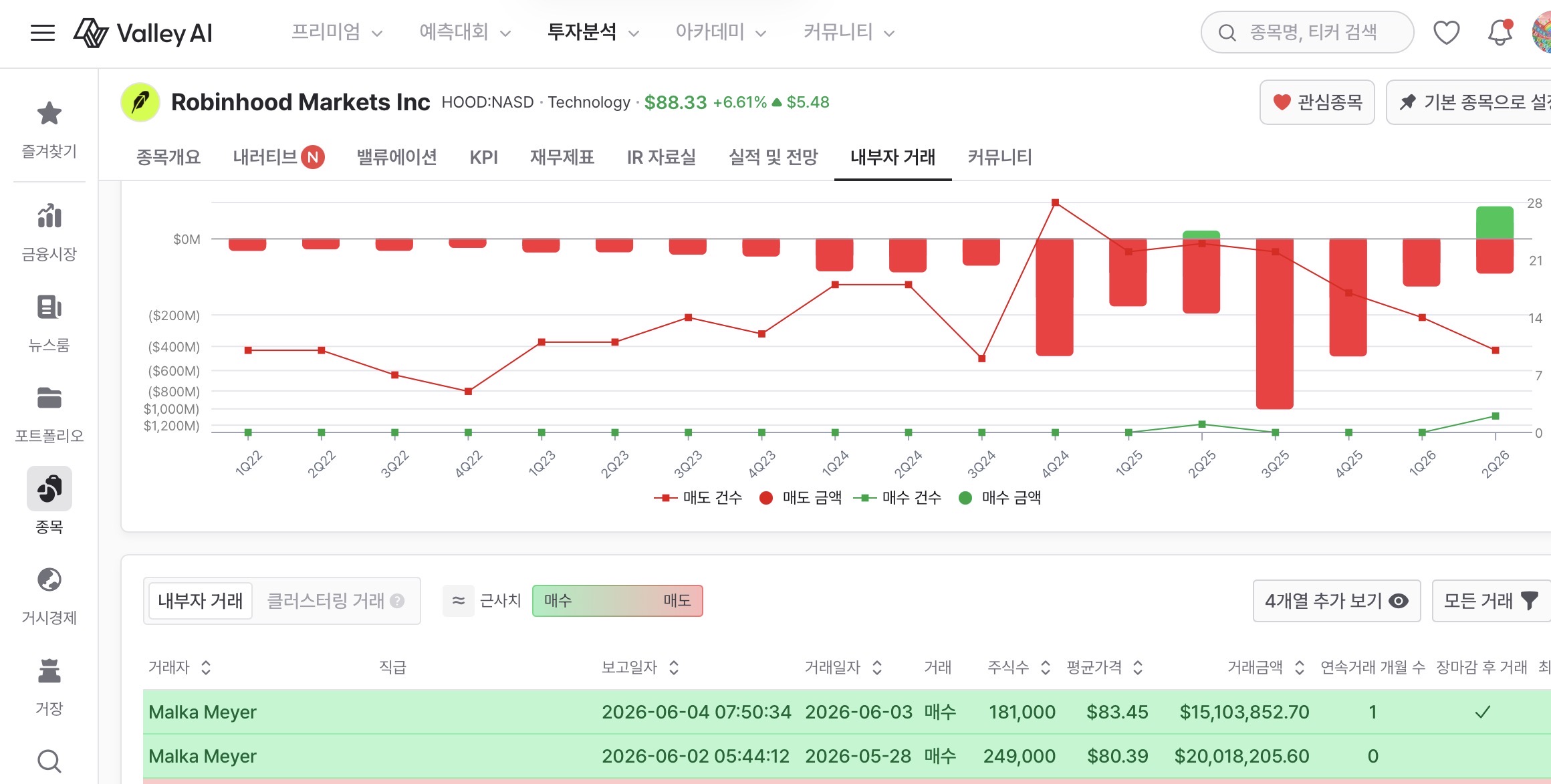Show 4 more columns with eye button

1336,601
